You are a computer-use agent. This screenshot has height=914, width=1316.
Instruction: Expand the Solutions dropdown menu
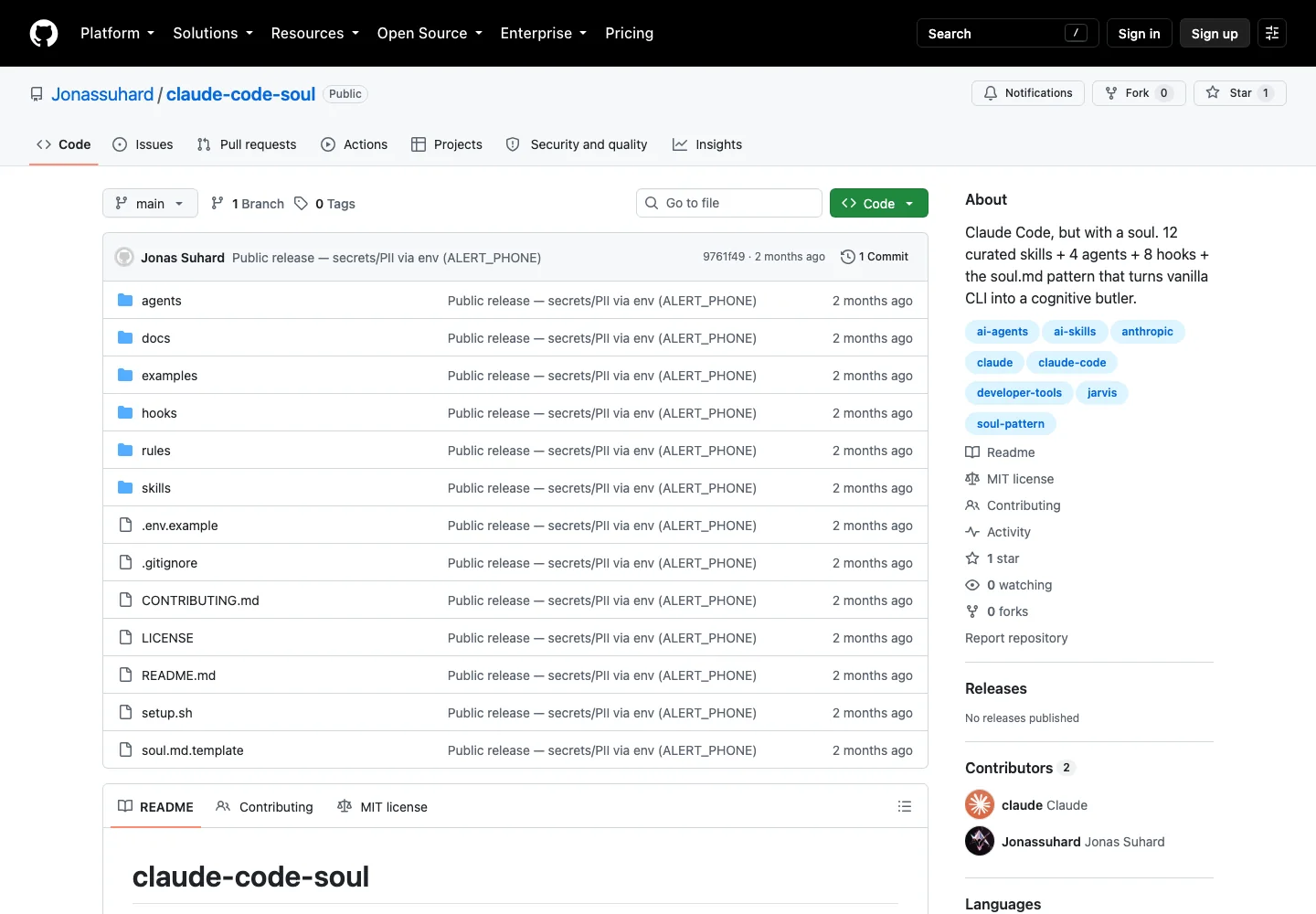pyautogui.click(x=213, y=33)
